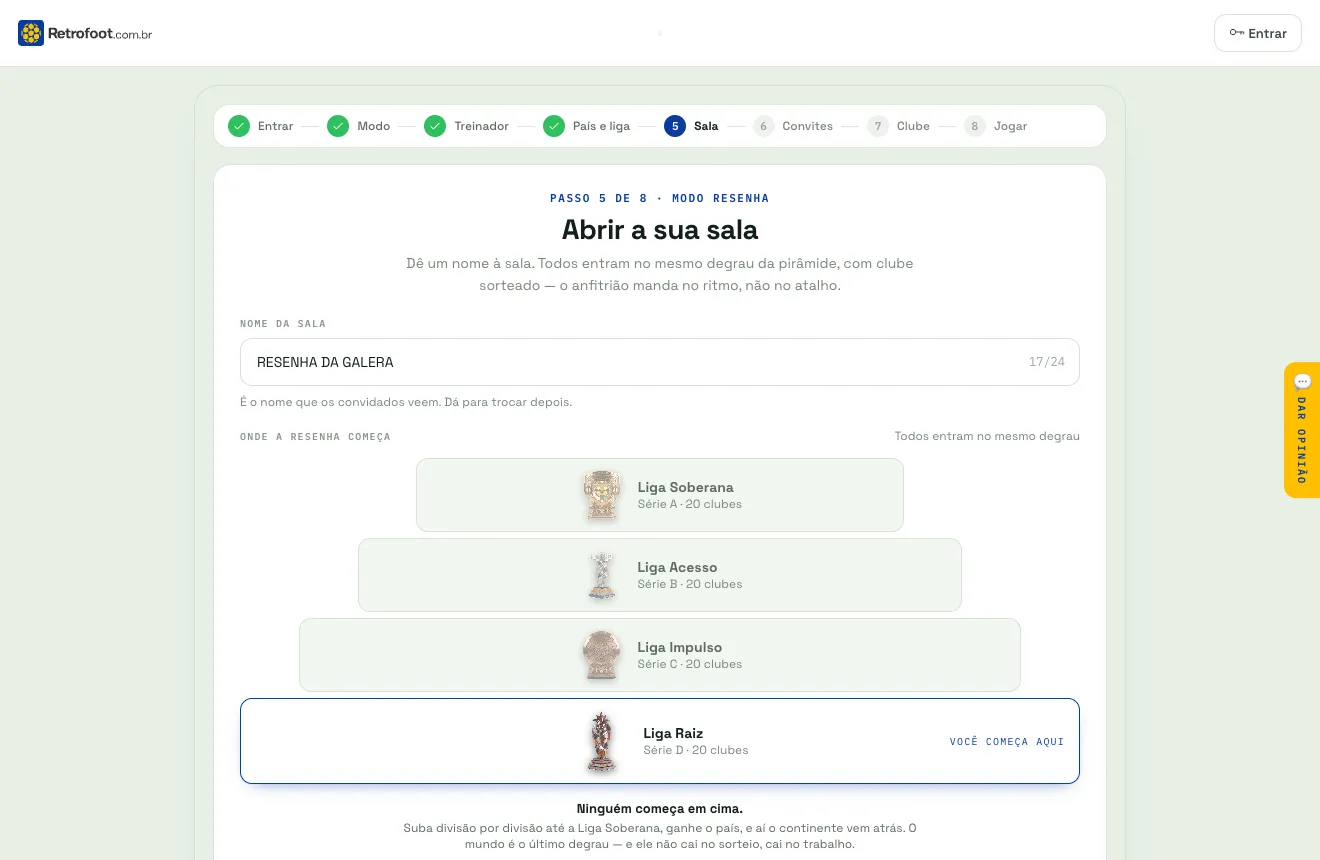Go back to the Modo step label
The image size is (1320, 860).
pyautogui.click(x=374, y=126)
